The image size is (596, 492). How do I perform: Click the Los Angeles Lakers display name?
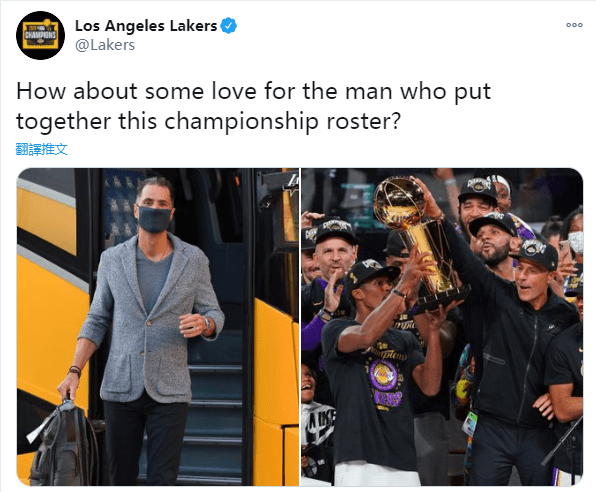pyautogui.click(x=146, y=26)
